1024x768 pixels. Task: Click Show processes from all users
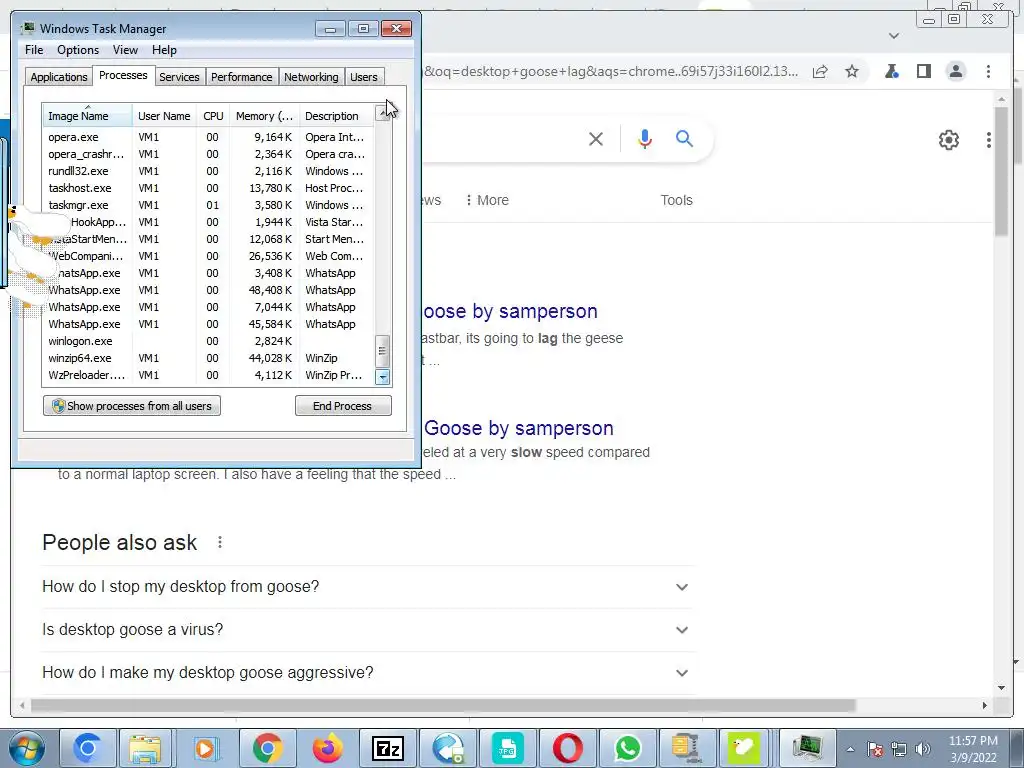pyautogui.click(x=132, y=406)
